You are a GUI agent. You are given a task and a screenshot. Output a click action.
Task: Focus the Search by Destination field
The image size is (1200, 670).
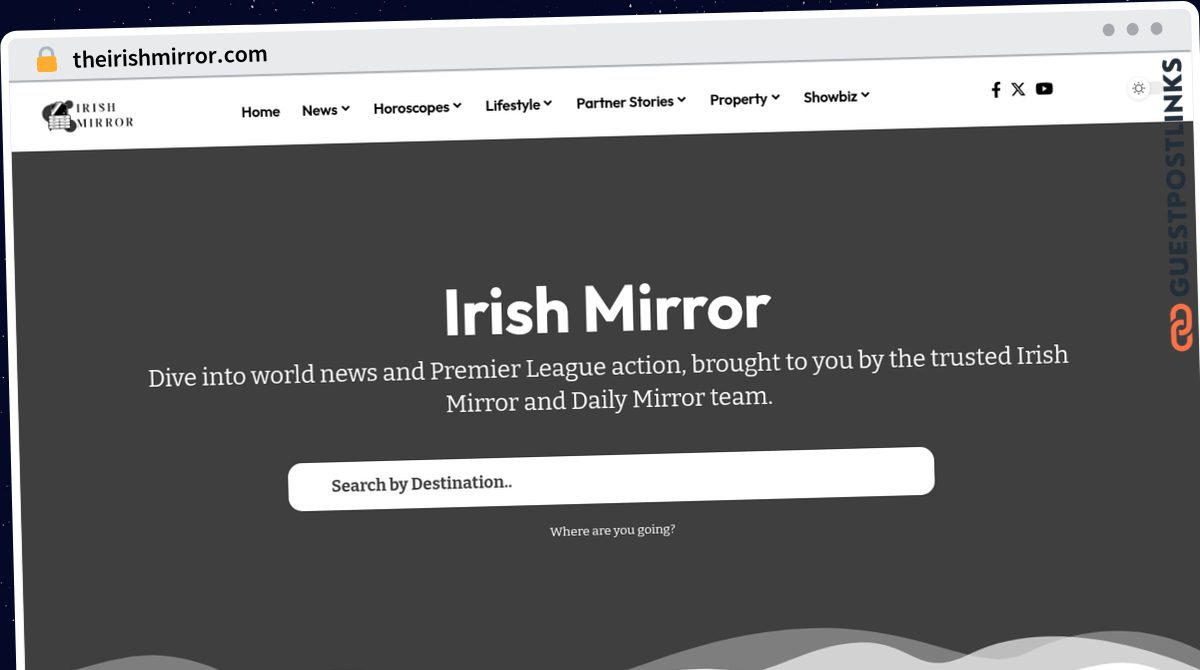(x=611, y=478)
